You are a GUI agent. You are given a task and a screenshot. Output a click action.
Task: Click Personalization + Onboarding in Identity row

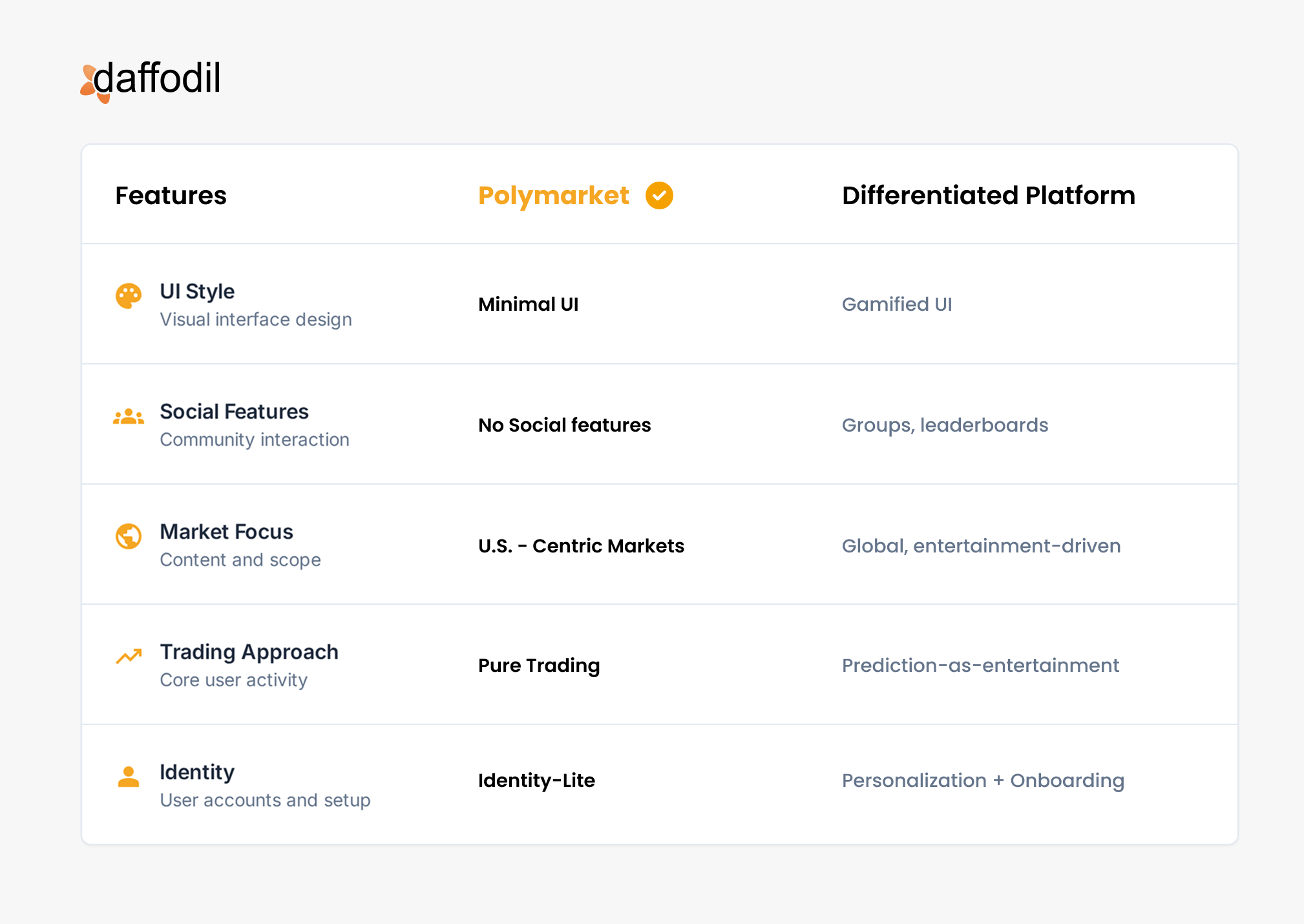pos(983,780)
